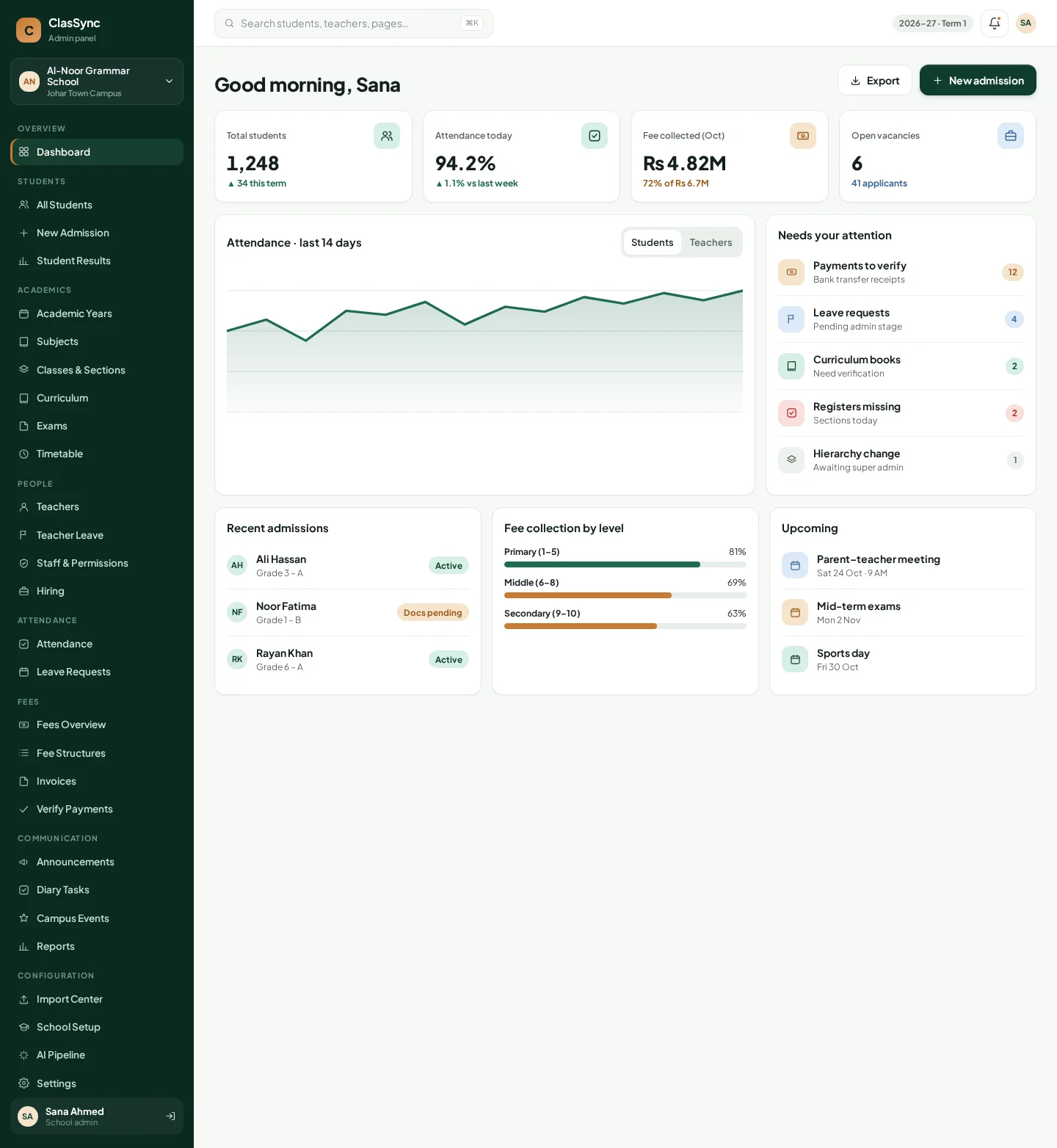
Task: Click the "72% of Rs 6.7M" text
Action: [676, 184]
